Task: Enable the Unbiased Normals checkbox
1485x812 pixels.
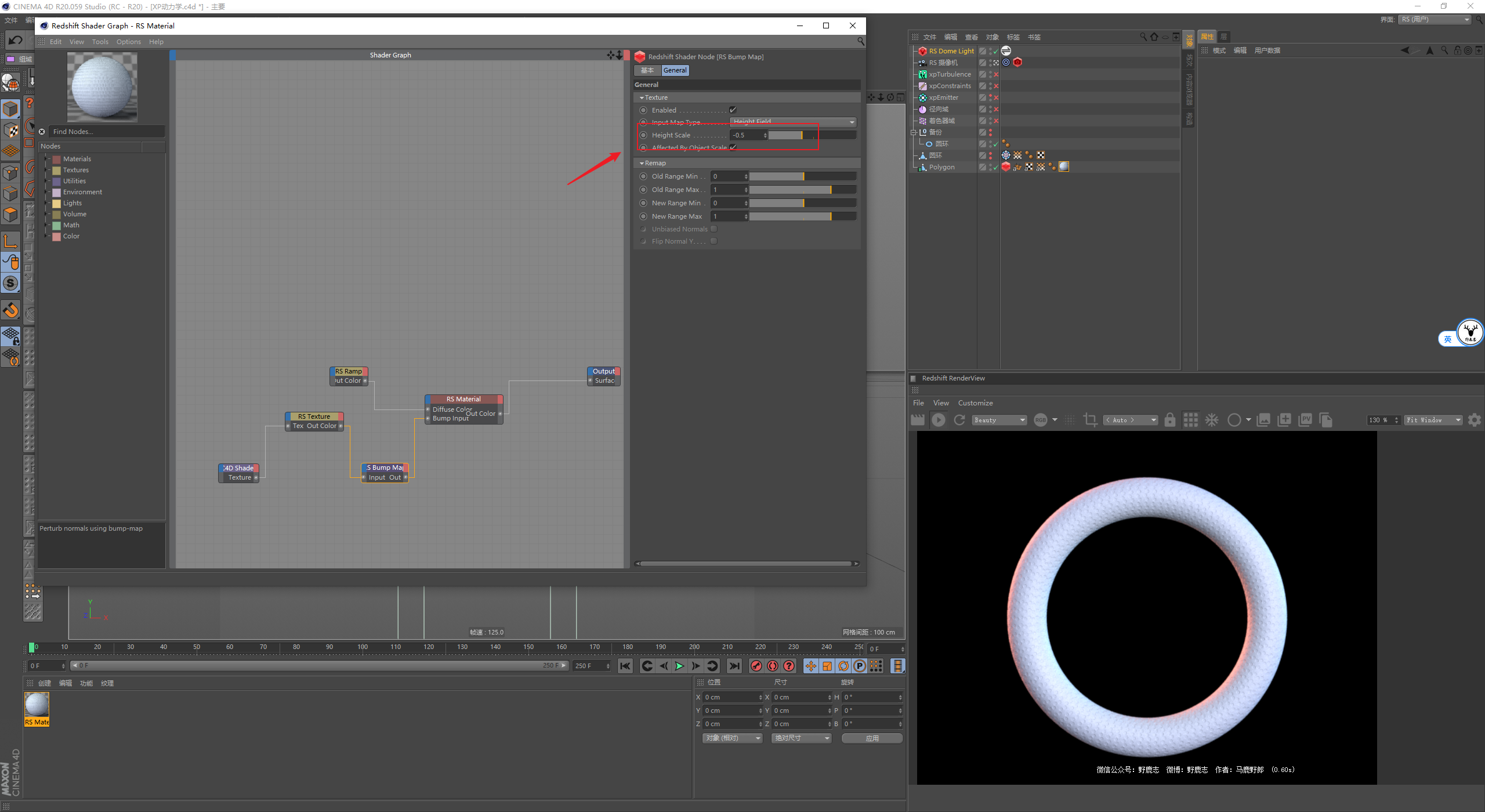Action: click(714, 229)
